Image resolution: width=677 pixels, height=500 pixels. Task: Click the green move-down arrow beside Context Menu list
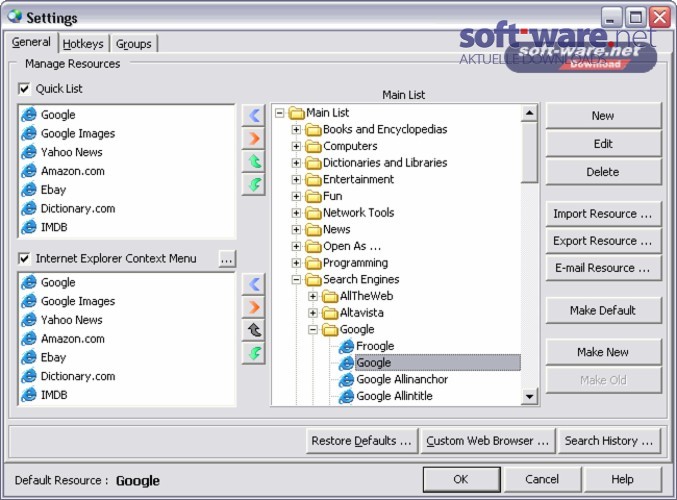(254, 353)
